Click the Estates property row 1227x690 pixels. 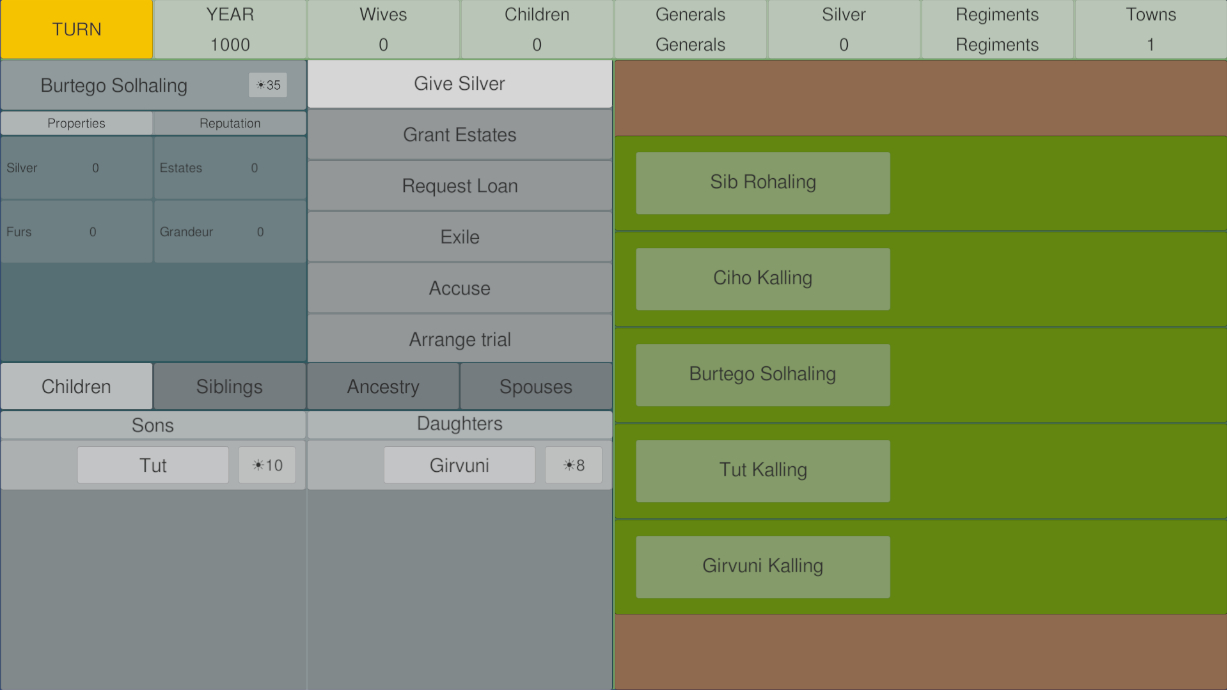click(230, 168)
